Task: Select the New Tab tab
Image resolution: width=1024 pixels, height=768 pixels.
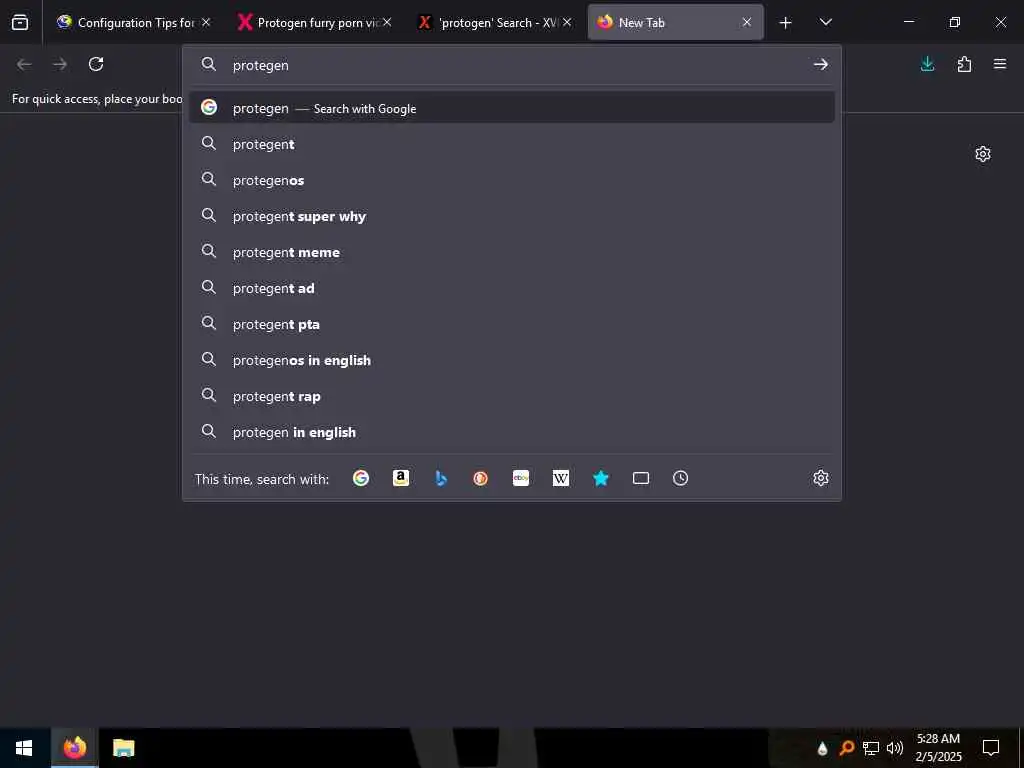Action: (x=675, y=22)
